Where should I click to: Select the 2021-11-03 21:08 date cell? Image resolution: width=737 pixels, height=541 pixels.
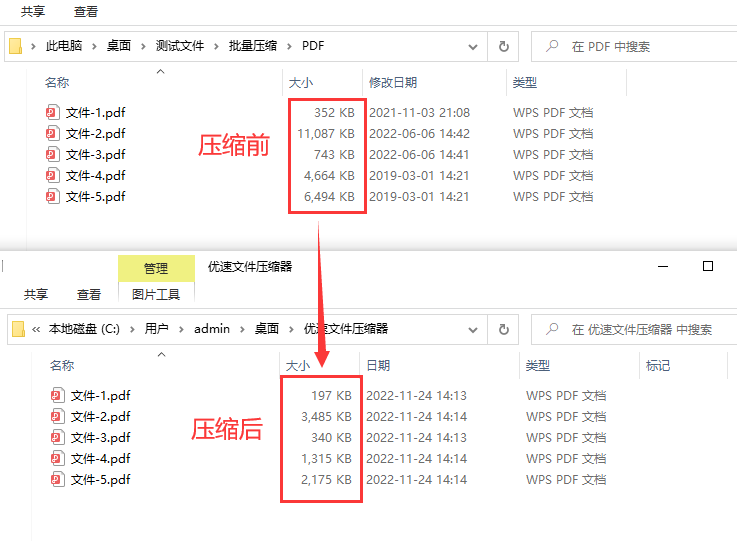pos(419,112)
